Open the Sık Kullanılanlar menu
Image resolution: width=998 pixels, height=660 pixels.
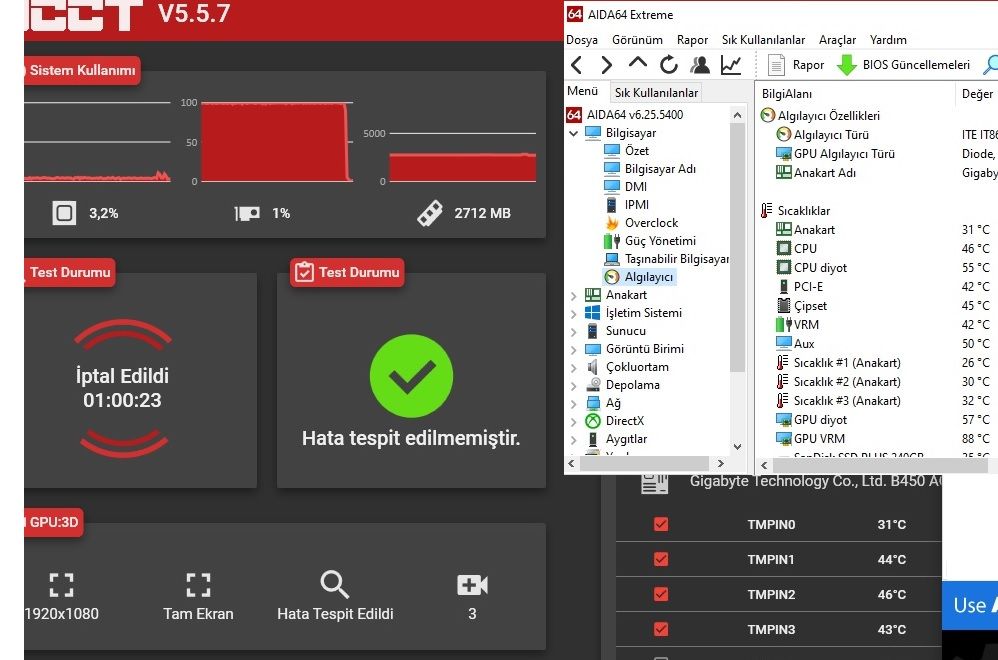coord(763,39)
